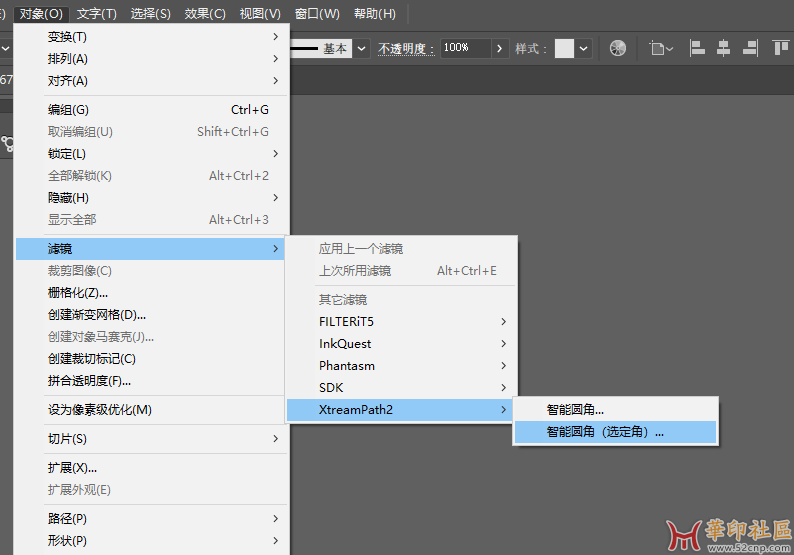Choose 智能圆角（选定角）... filter
The height and width of the screenshot is (555, 794).
coord(616,432)
